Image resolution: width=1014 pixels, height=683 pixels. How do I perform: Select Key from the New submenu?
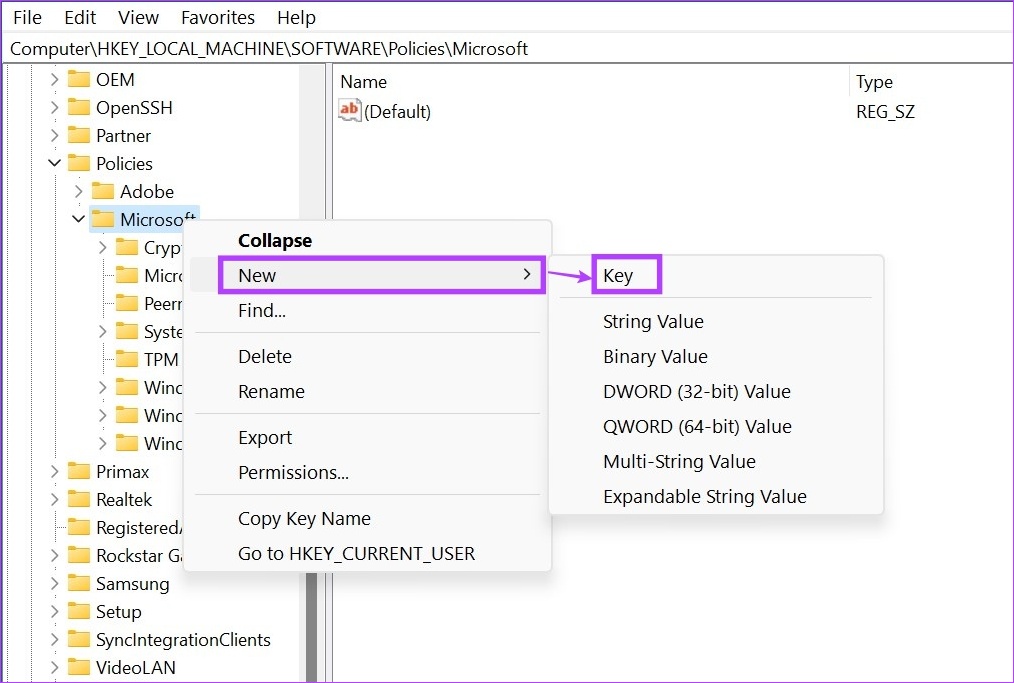[622, 276]
